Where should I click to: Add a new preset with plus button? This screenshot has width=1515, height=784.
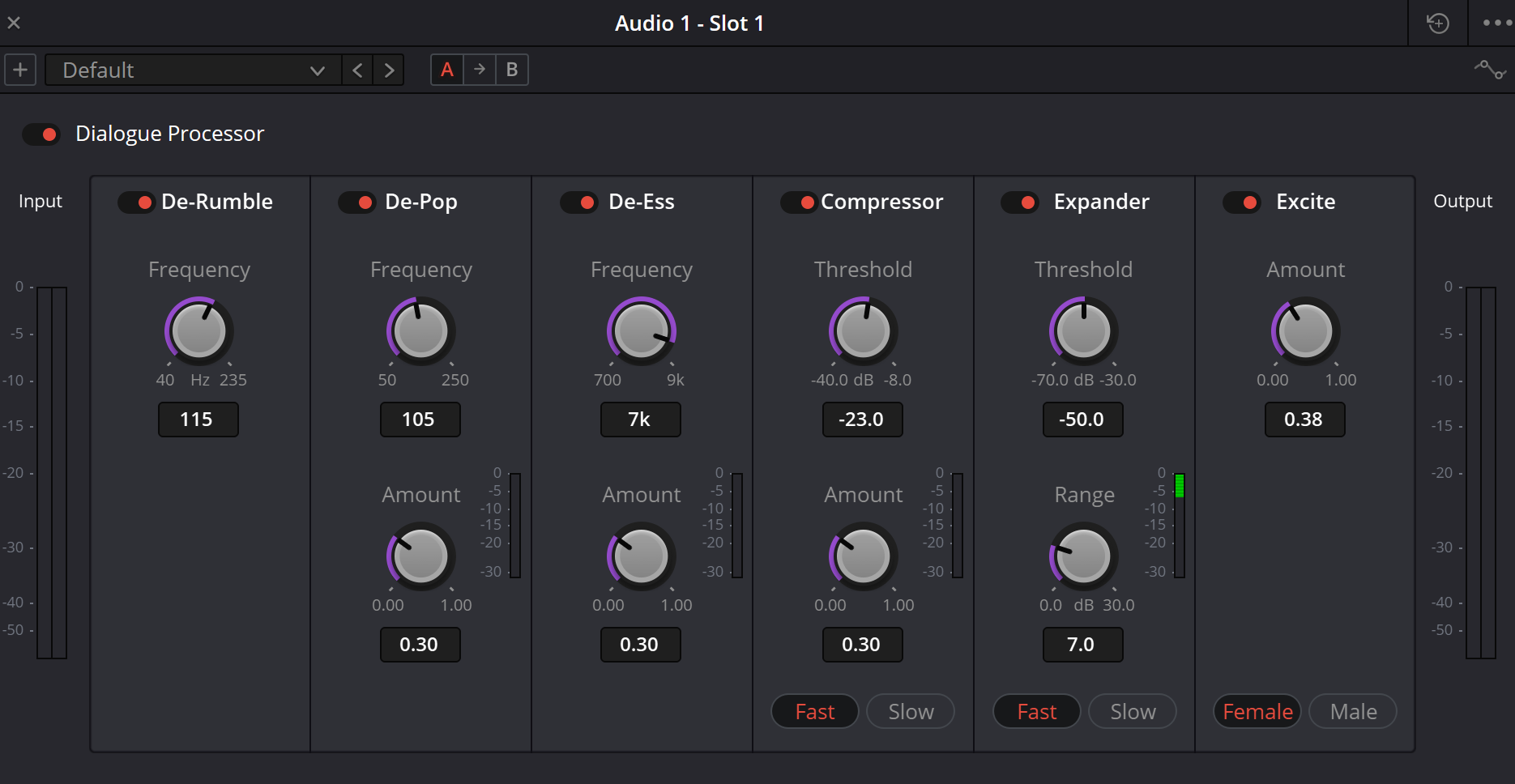tap(20, 70)
